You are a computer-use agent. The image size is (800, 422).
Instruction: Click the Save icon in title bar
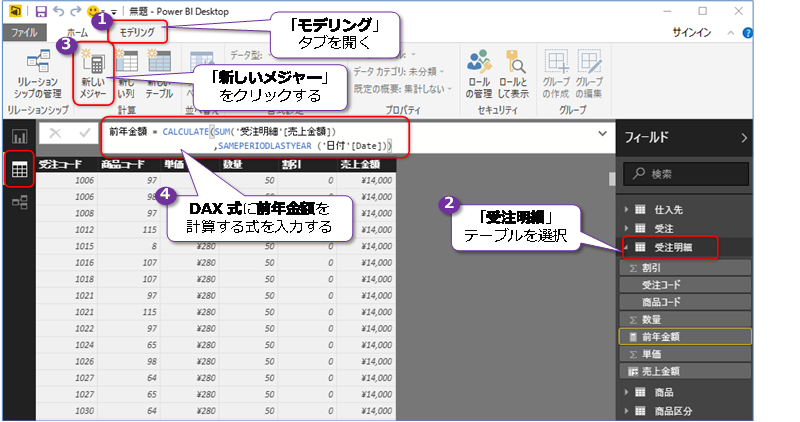coord(41,11)
